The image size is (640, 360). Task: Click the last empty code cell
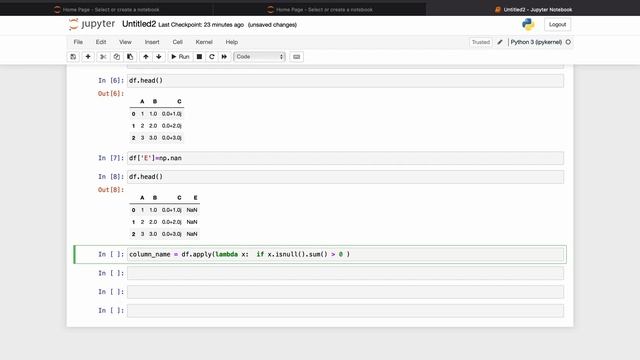[x=345, y=311]
